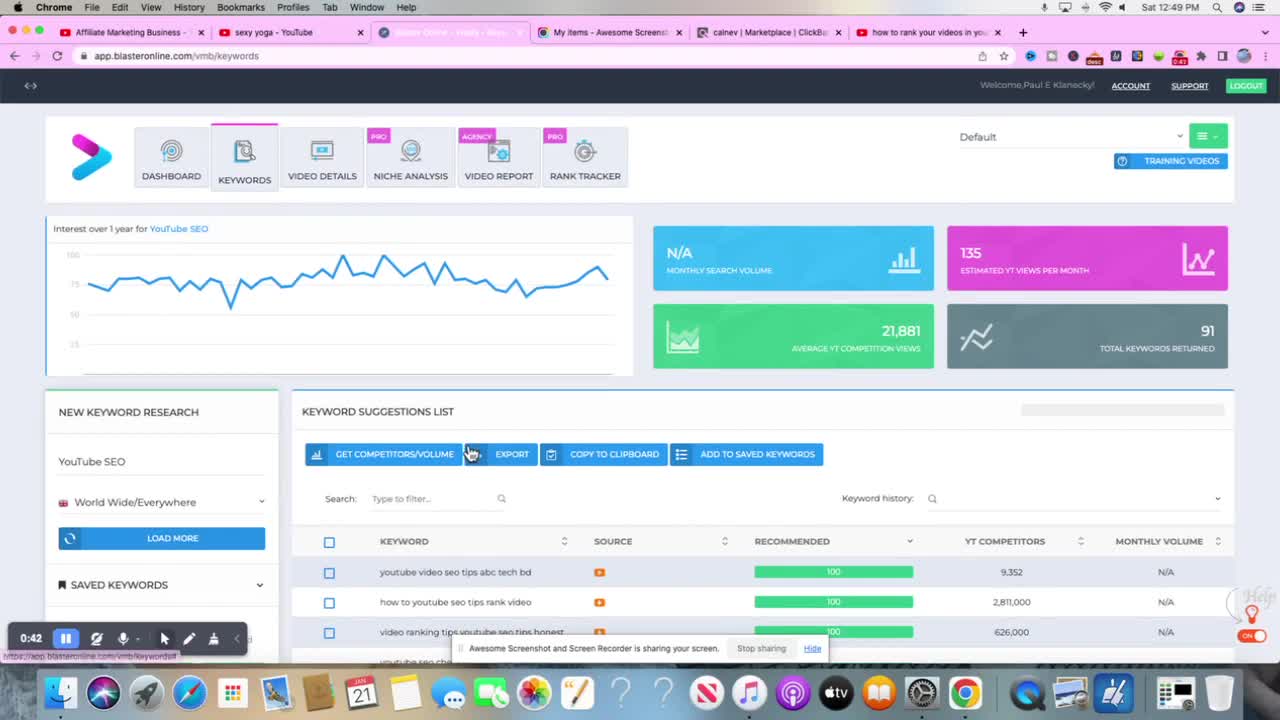Toggle the recorder camera-off icon

(96, 638)
